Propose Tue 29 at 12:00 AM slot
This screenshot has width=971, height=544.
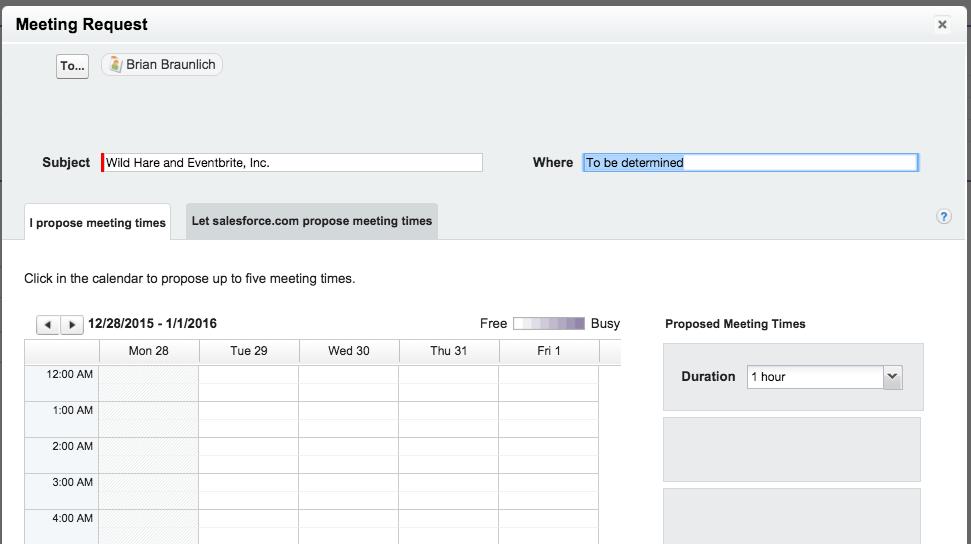pyautogui.click(x=248, y=383)
